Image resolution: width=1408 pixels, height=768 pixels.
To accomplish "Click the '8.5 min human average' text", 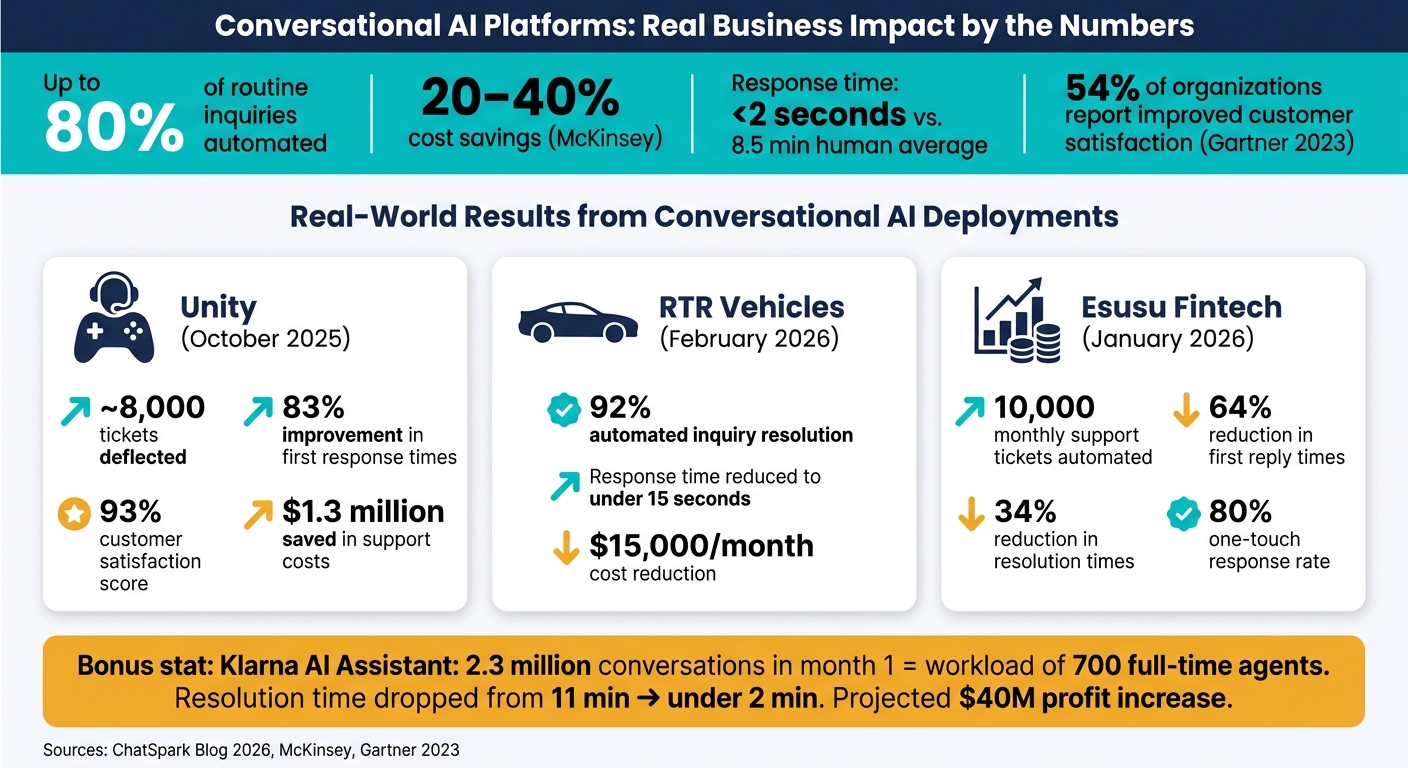I will (x=859, y=145).
